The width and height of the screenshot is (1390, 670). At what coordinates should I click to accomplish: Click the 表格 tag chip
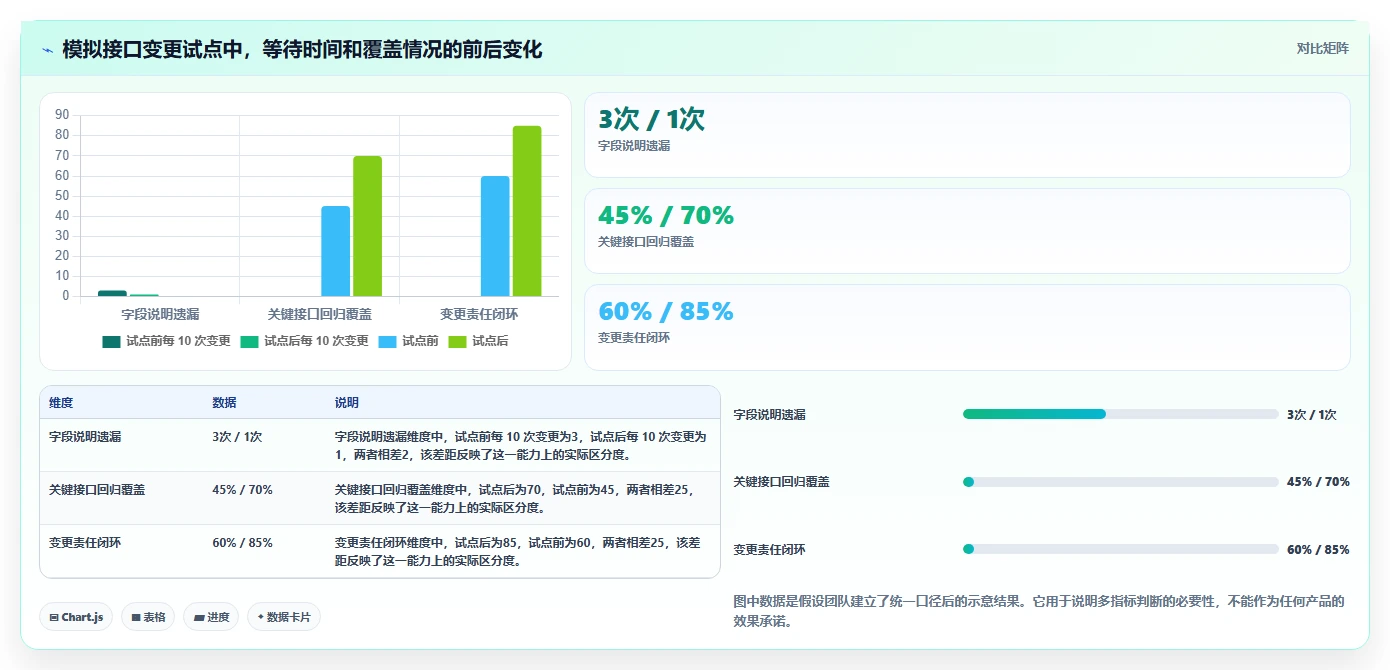point(148,617)
